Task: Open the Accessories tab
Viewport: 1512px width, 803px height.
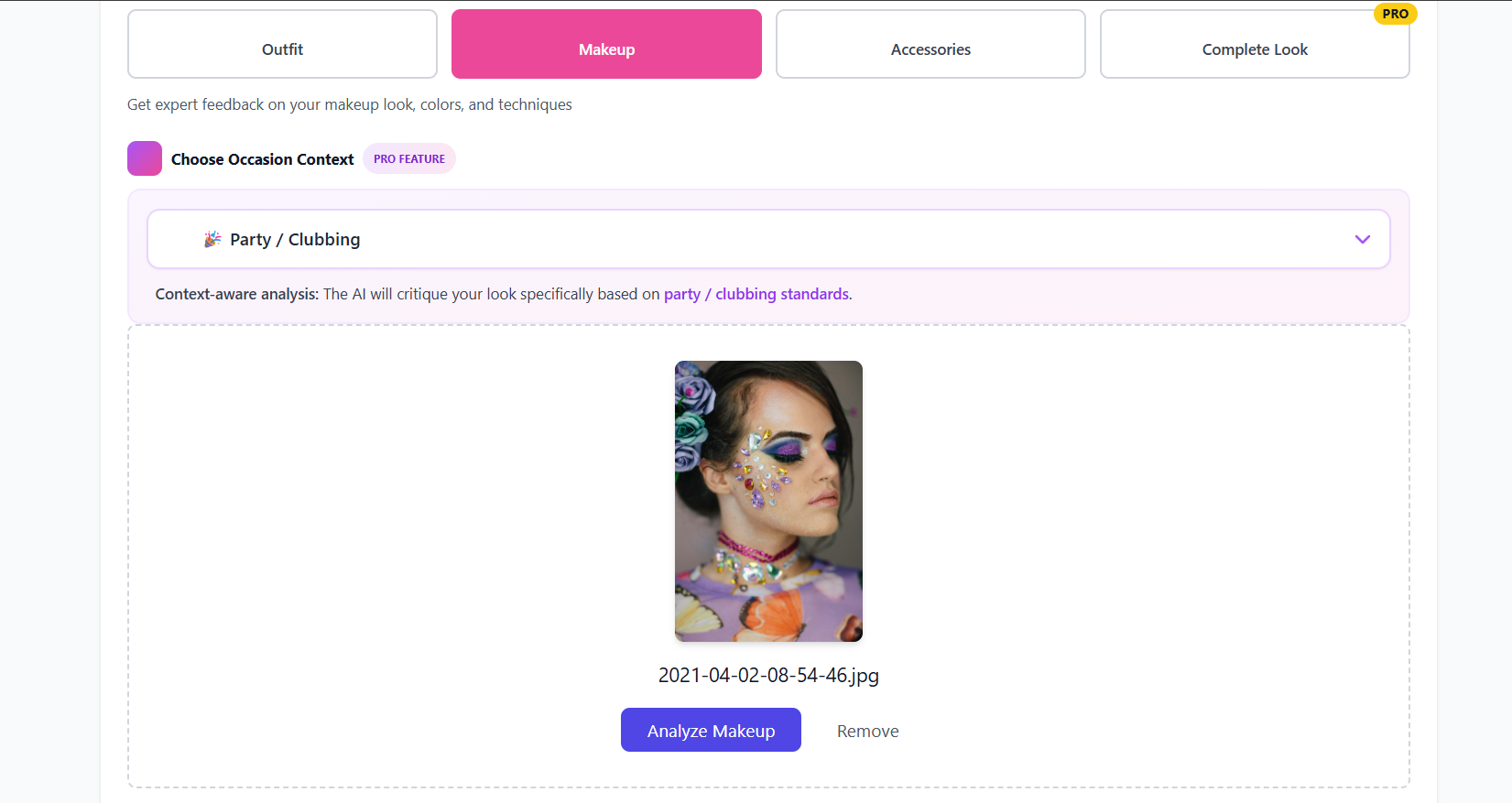Action: 930,43
